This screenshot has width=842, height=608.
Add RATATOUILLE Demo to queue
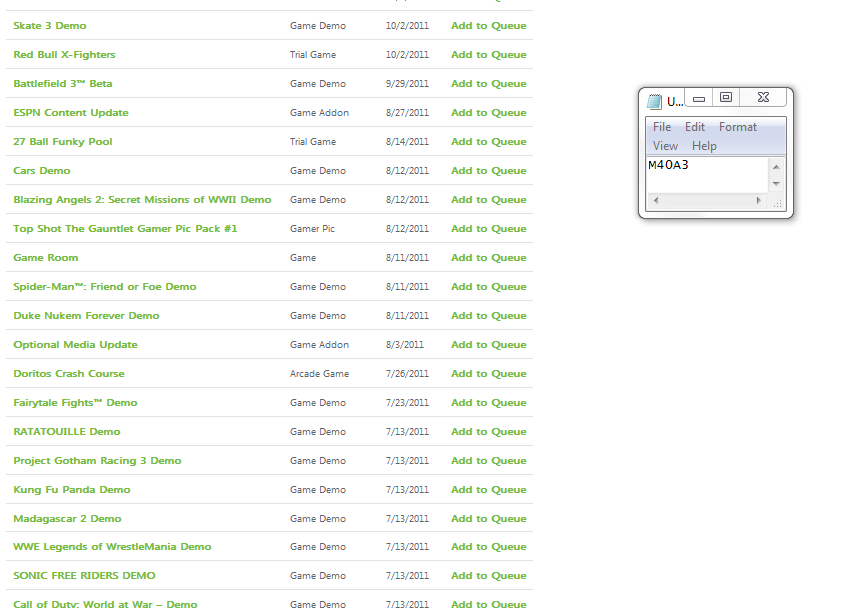489,432
